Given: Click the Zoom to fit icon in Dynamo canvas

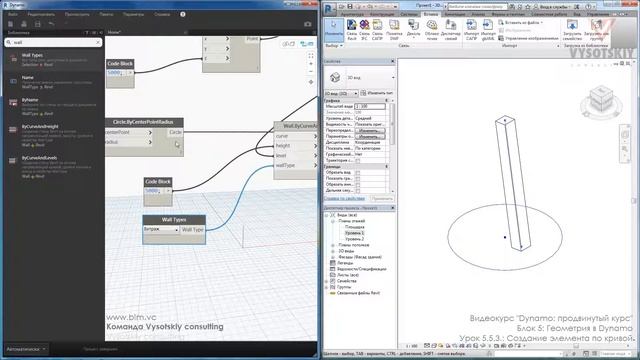Looking at the screenshot, I should click(x=311, y=56).
